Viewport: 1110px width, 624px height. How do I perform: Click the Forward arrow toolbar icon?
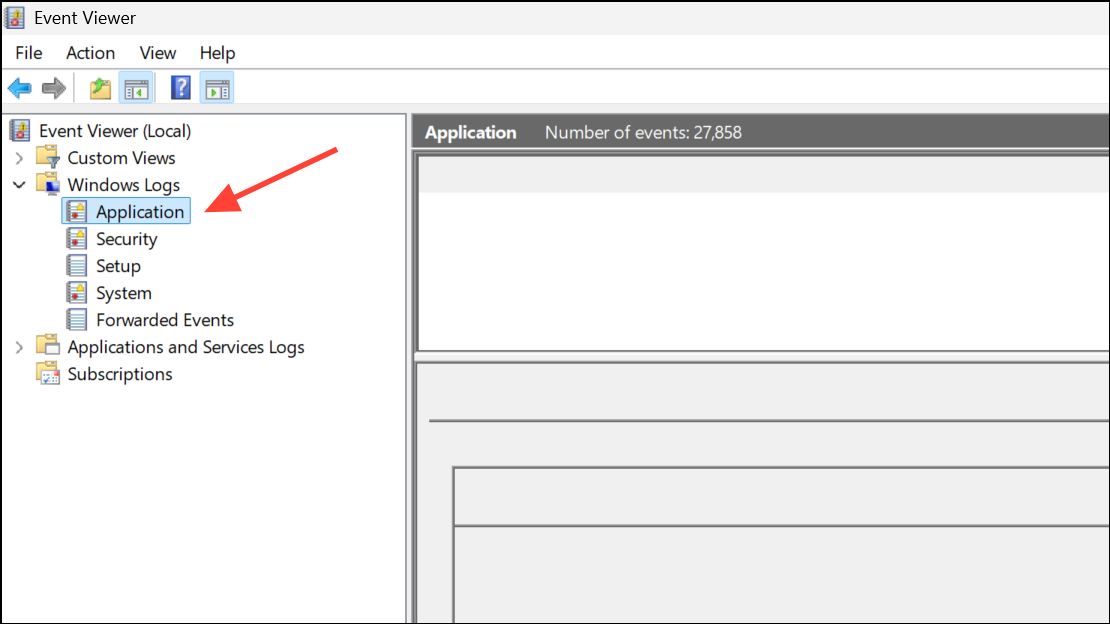54,89
